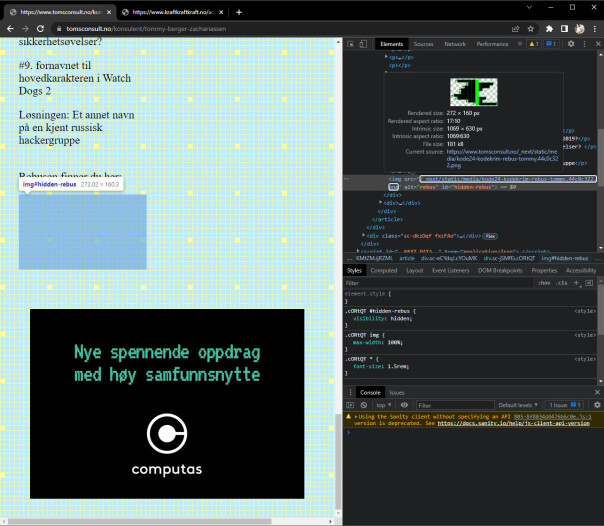The width and height of the screenshot is (604, 526).
Task: Open the Computed styles tab
Action: pos(384,270)
